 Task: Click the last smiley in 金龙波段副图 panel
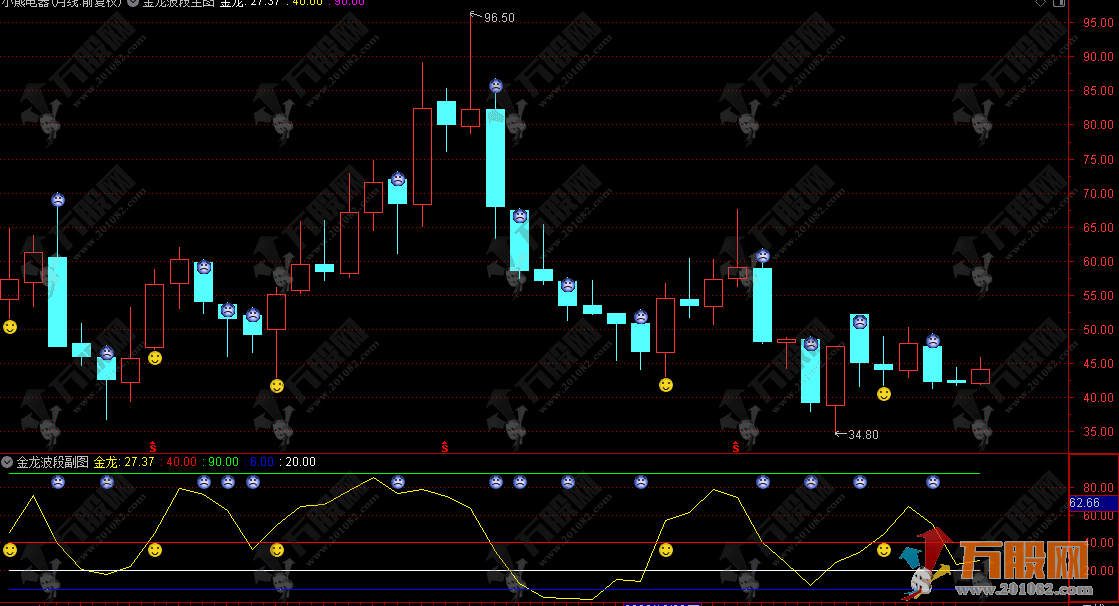[x=883, y=550]
